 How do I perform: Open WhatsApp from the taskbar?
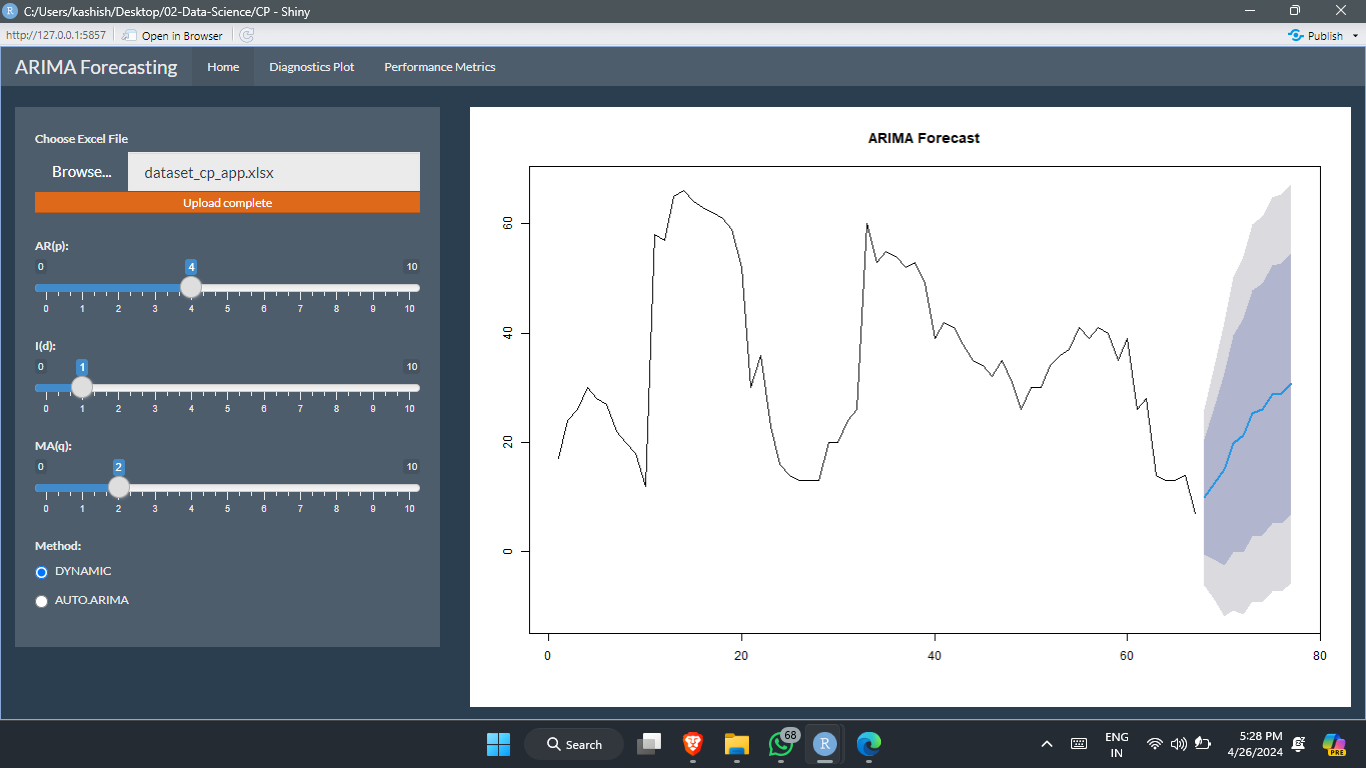click(x=781, y=744)
